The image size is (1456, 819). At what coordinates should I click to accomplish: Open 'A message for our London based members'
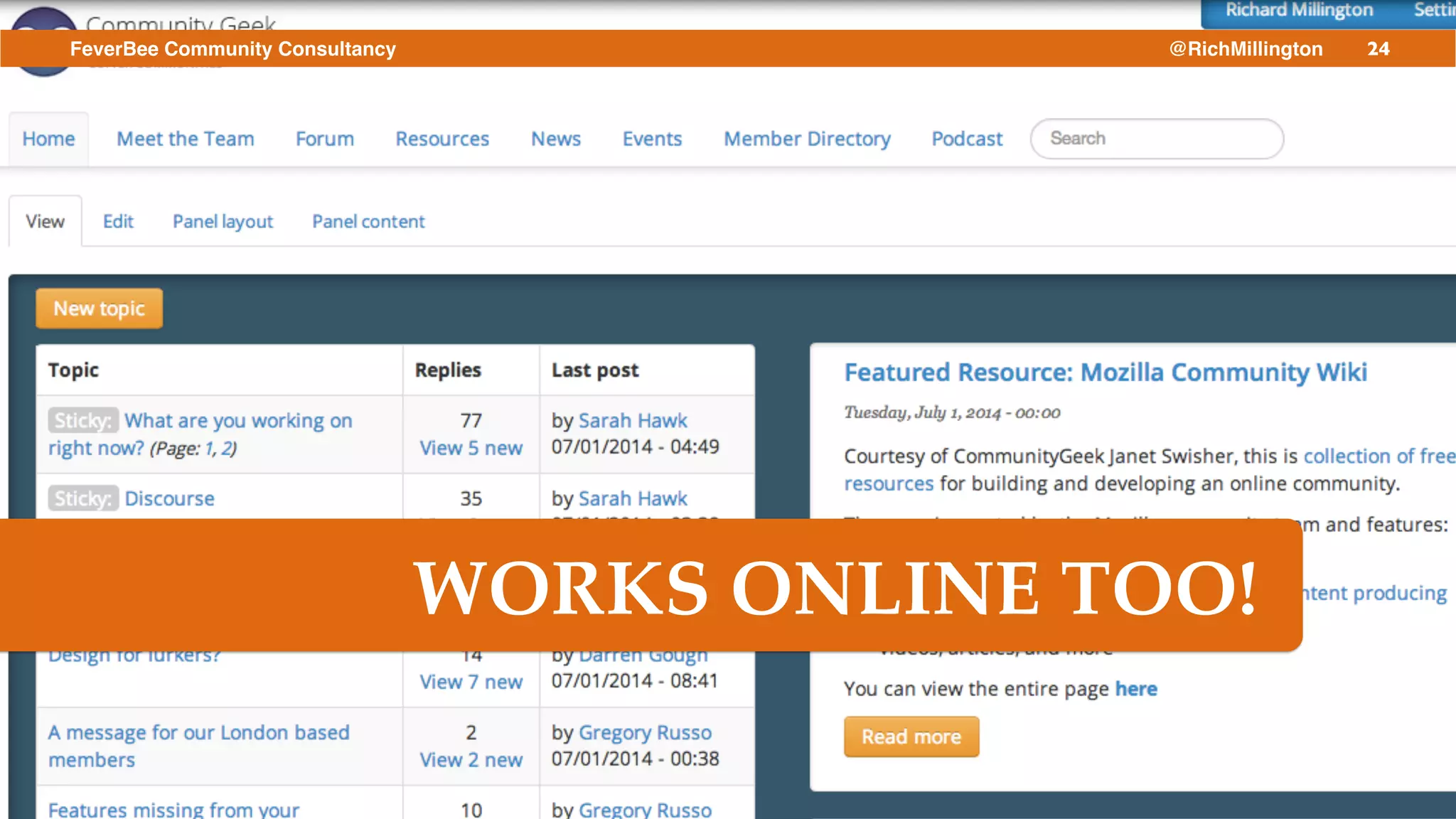click(199, 746)
